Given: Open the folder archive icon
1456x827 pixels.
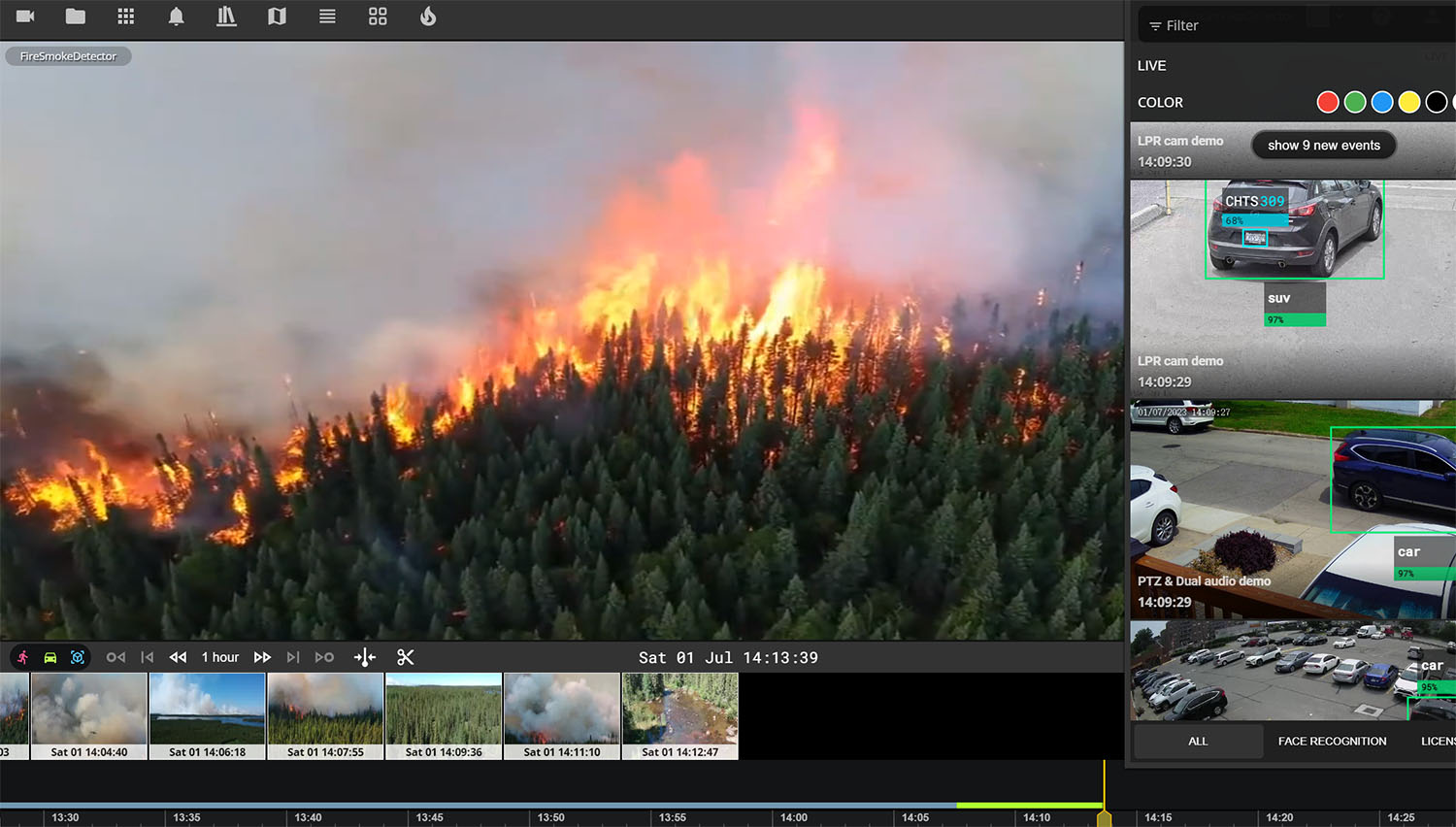Looking at the screenshot, I should [x=75, y=17].
